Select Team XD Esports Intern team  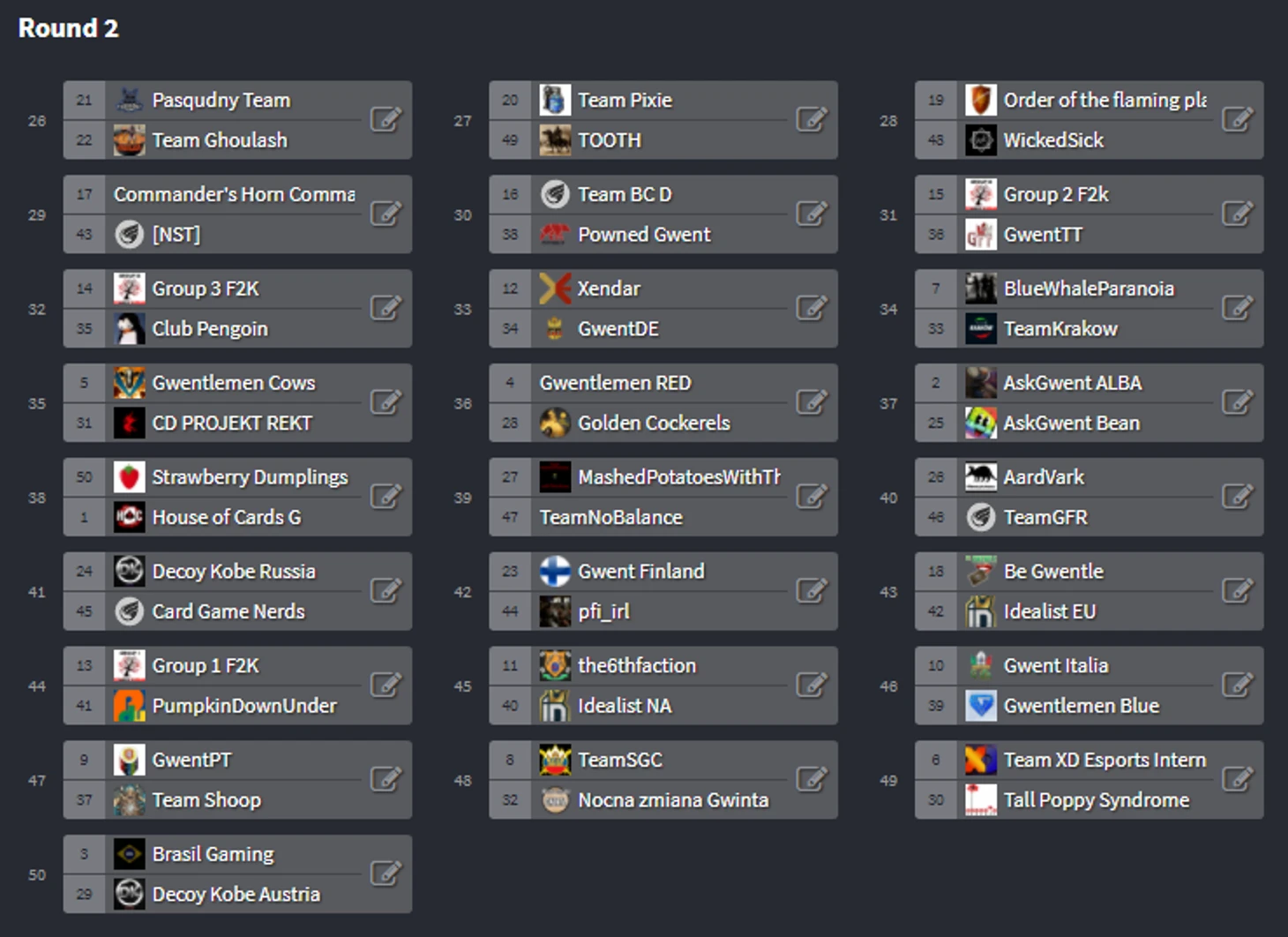tap(1105, 761)
